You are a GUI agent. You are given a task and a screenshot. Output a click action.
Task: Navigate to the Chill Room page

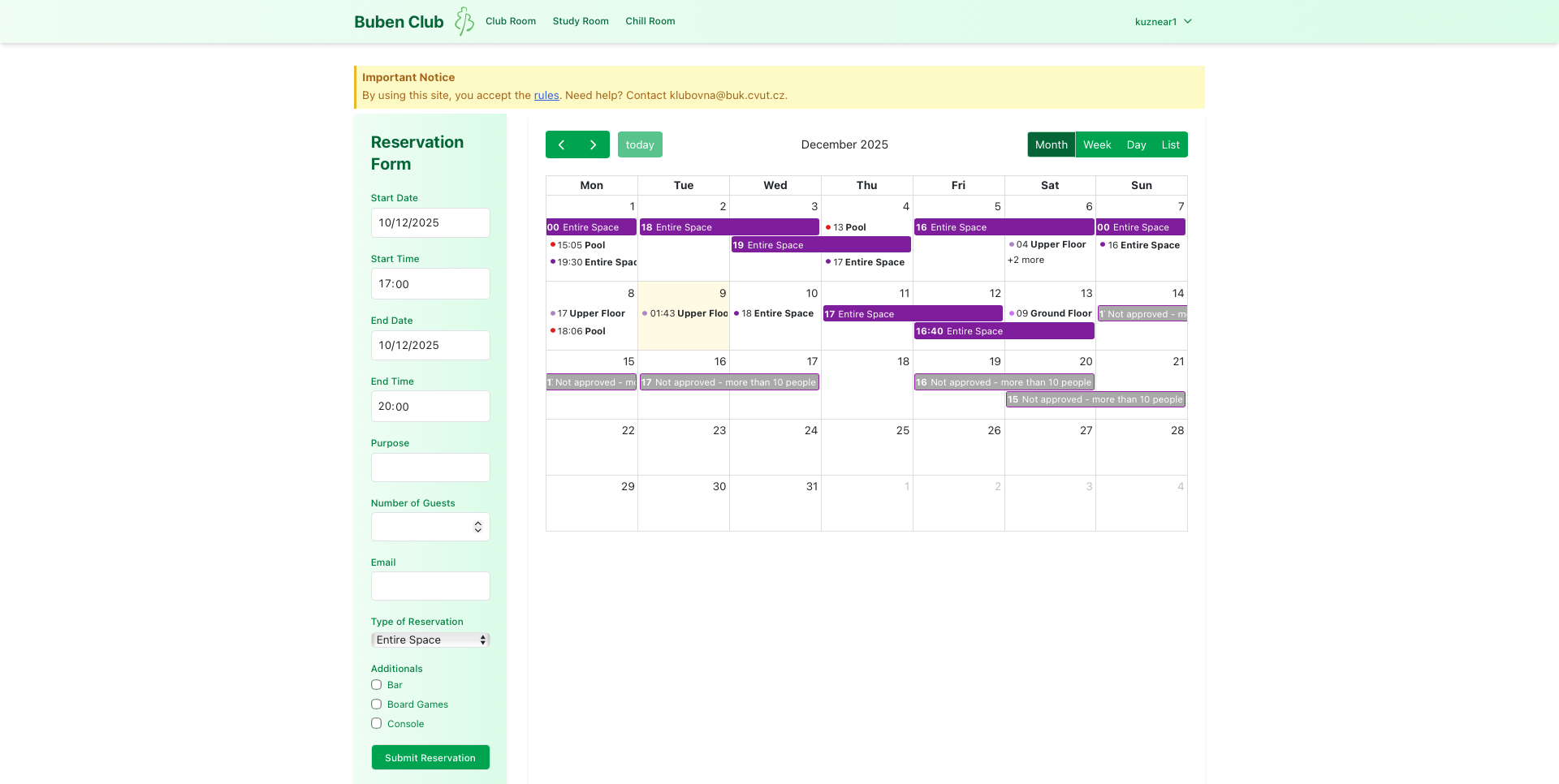(x=650, y=21)
